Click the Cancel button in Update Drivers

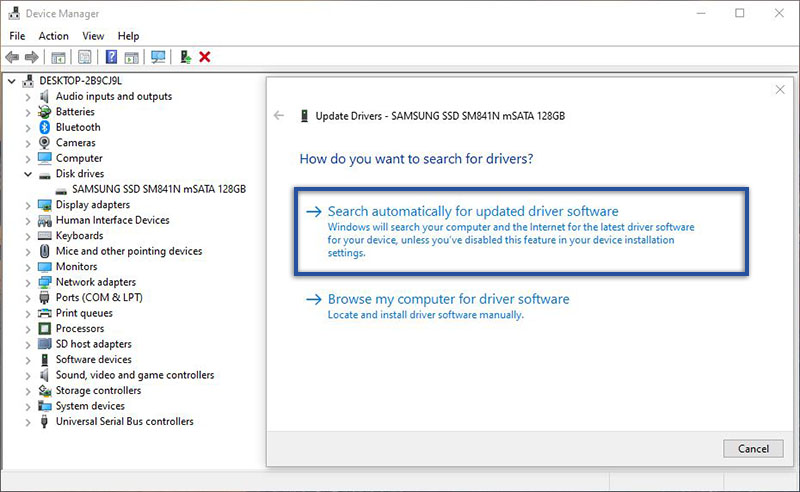point(753,449)
